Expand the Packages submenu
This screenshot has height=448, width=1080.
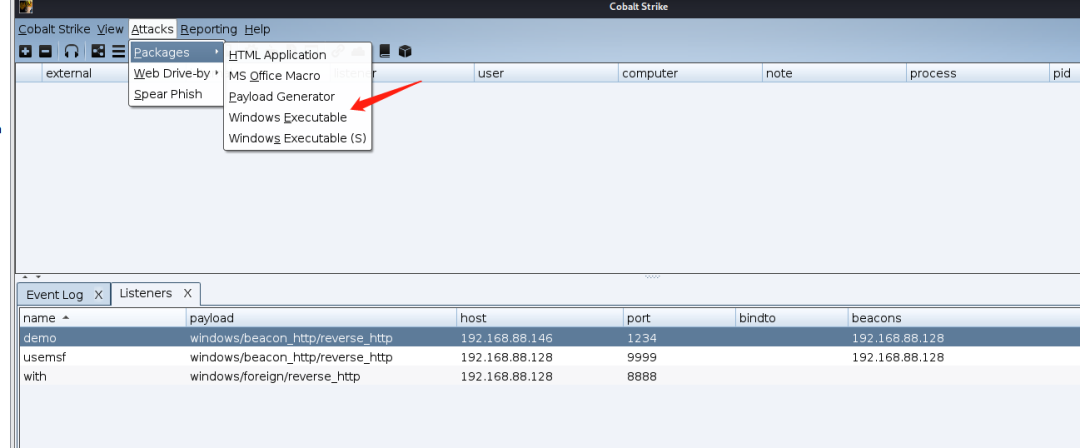176,52
